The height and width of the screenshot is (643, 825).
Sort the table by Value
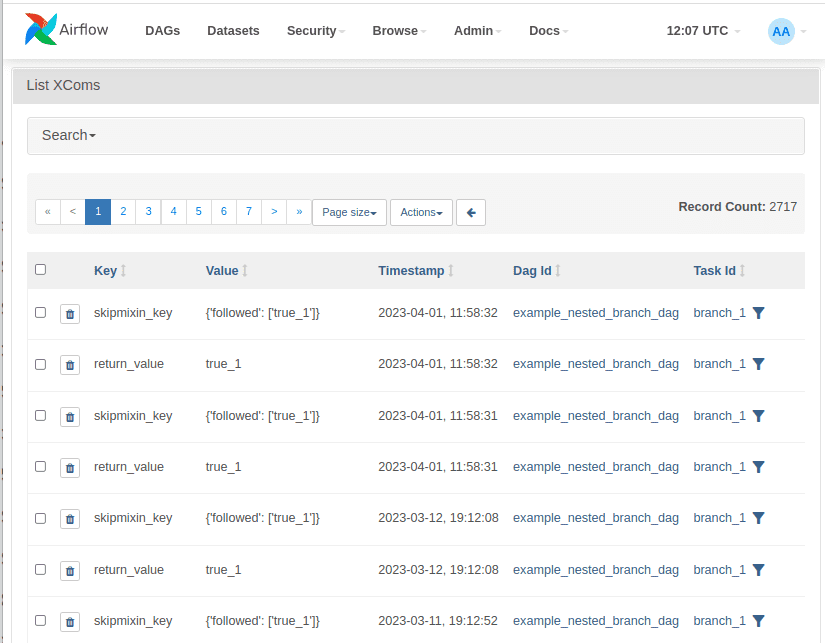(227, 270)
